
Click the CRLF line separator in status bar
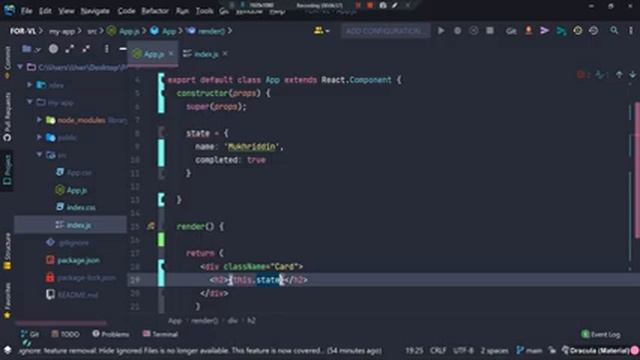[x=438, y=350]
